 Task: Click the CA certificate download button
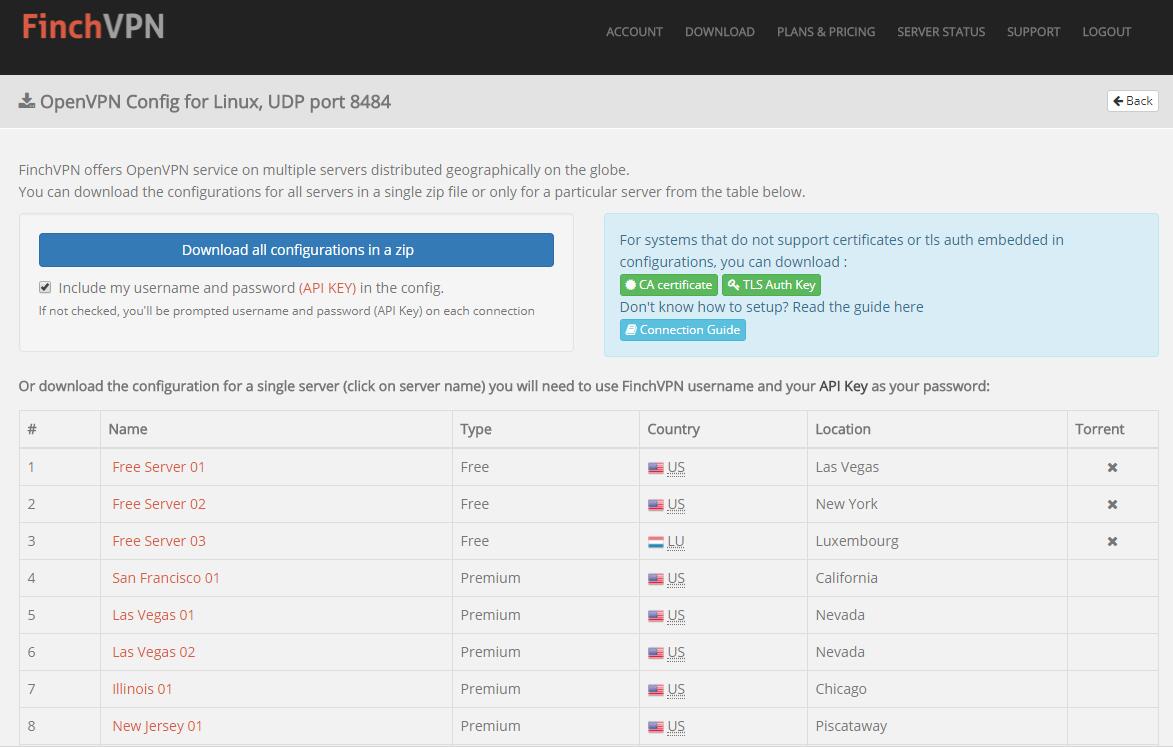[669, 285]
